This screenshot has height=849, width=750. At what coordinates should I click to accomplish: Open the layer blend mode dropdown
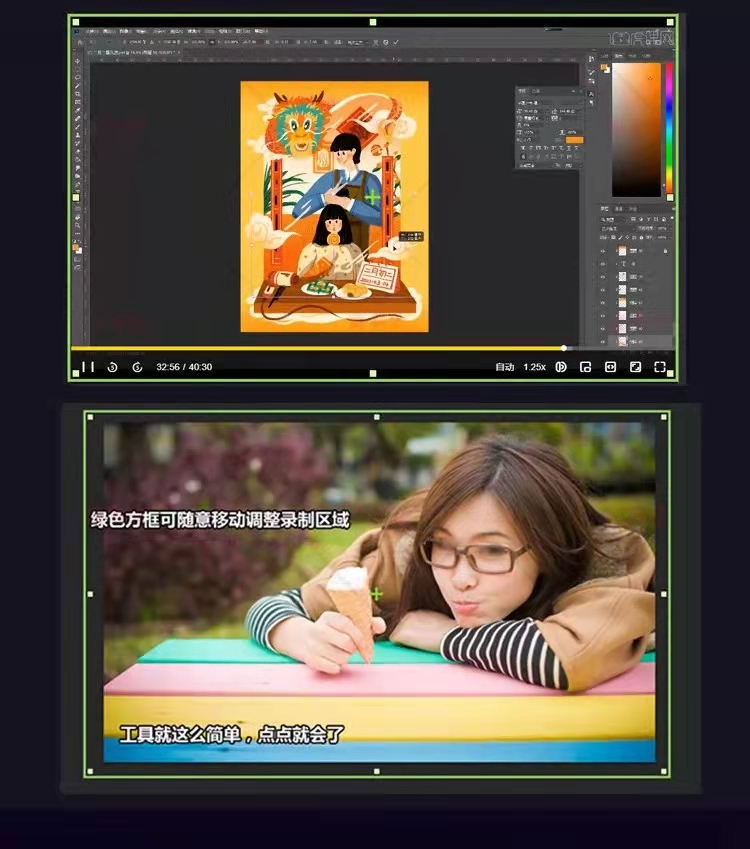pos(617,229)
